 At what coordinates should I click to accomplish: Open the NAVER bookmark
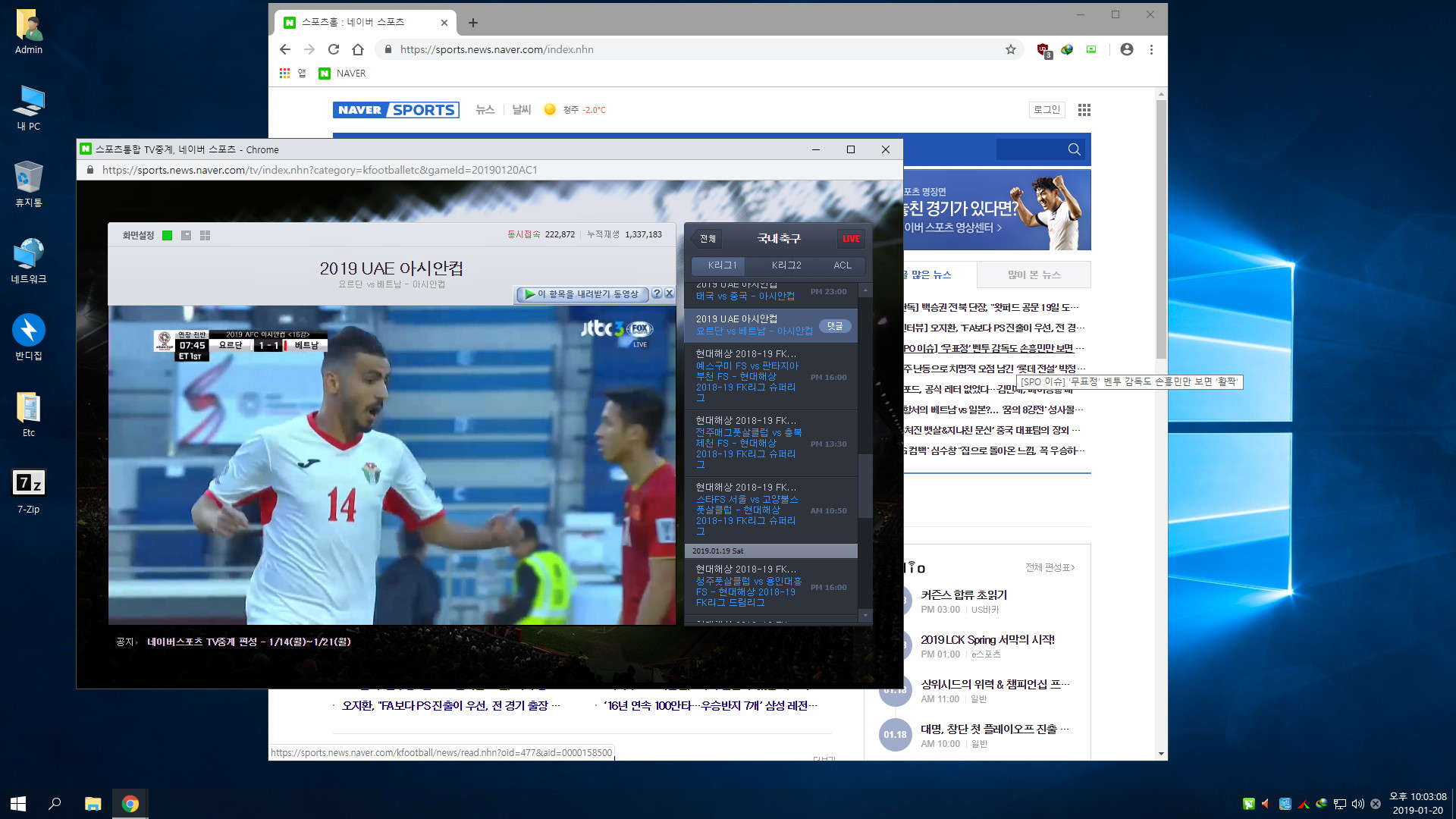click(342, 74)
